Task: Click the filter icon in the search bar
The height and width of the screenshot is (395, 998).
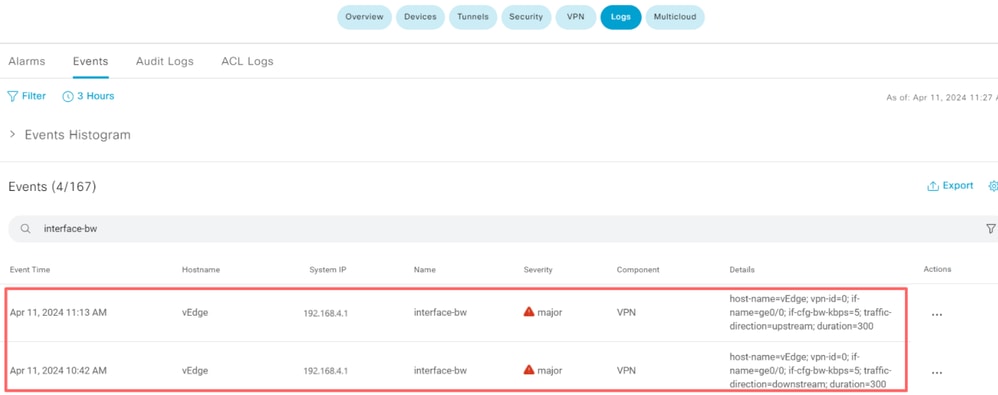Action: (x=990, y=229)
